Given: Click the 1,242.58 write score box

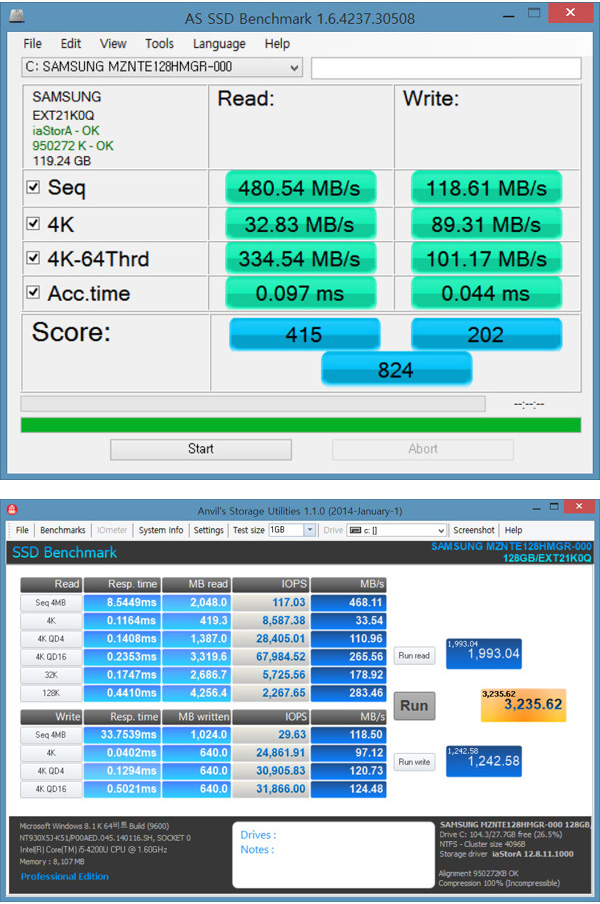Looking at the screenshot, I should click(484, 760).
